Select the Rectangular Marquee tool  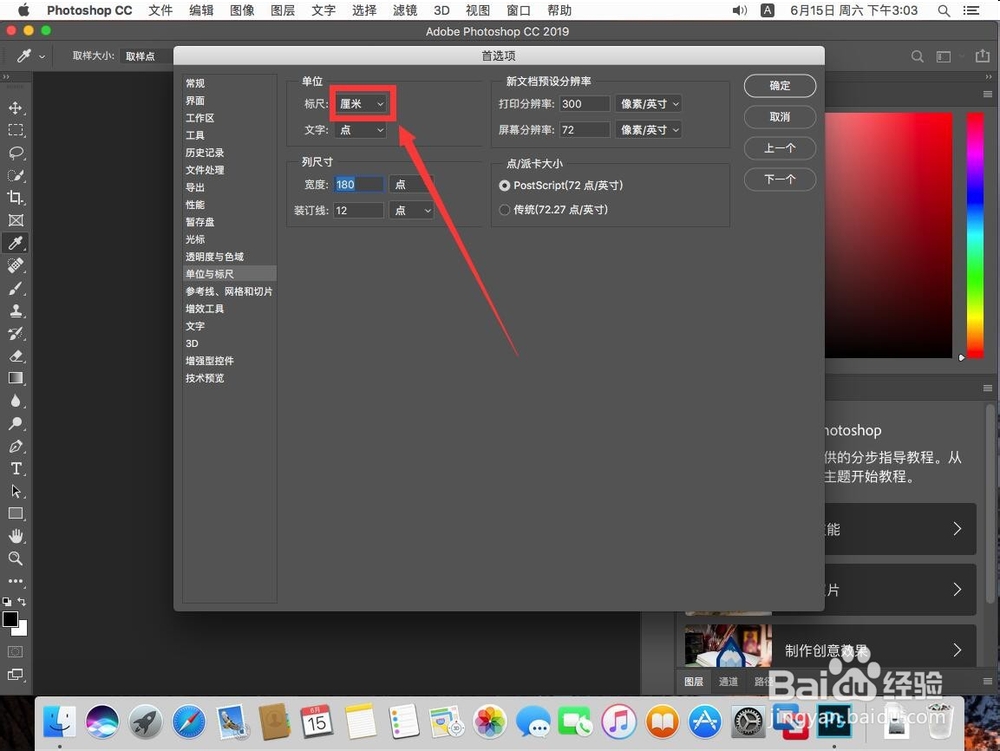[x=15, y=131]
